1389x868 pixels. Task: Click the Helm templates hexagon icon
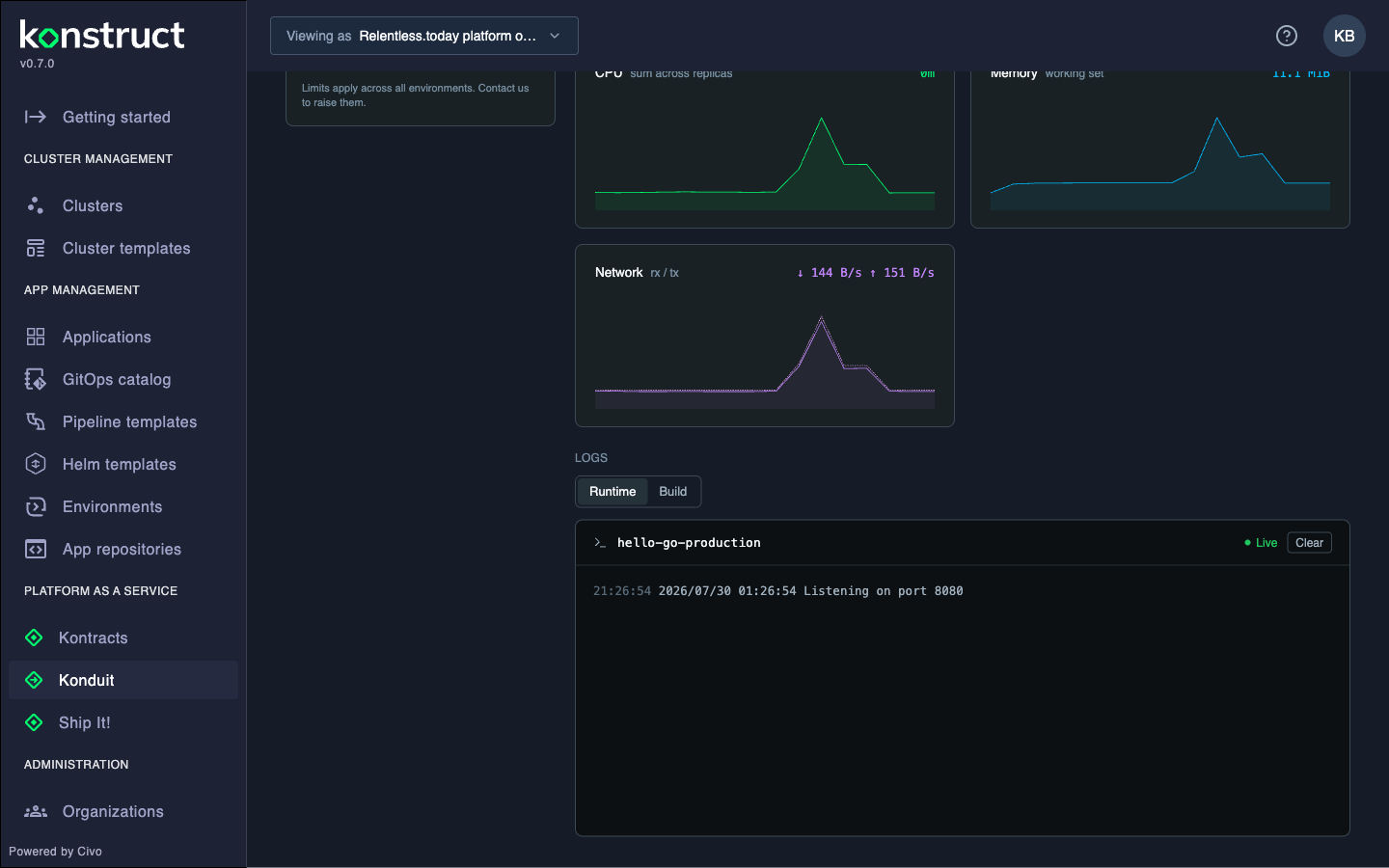click(x=36, y=464)
